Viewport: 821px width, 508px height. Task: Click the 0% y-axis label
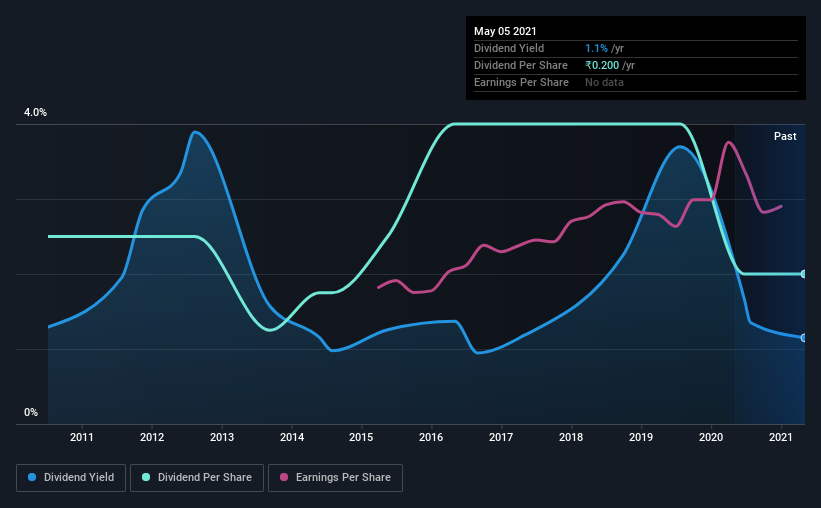tap(31, 413)
